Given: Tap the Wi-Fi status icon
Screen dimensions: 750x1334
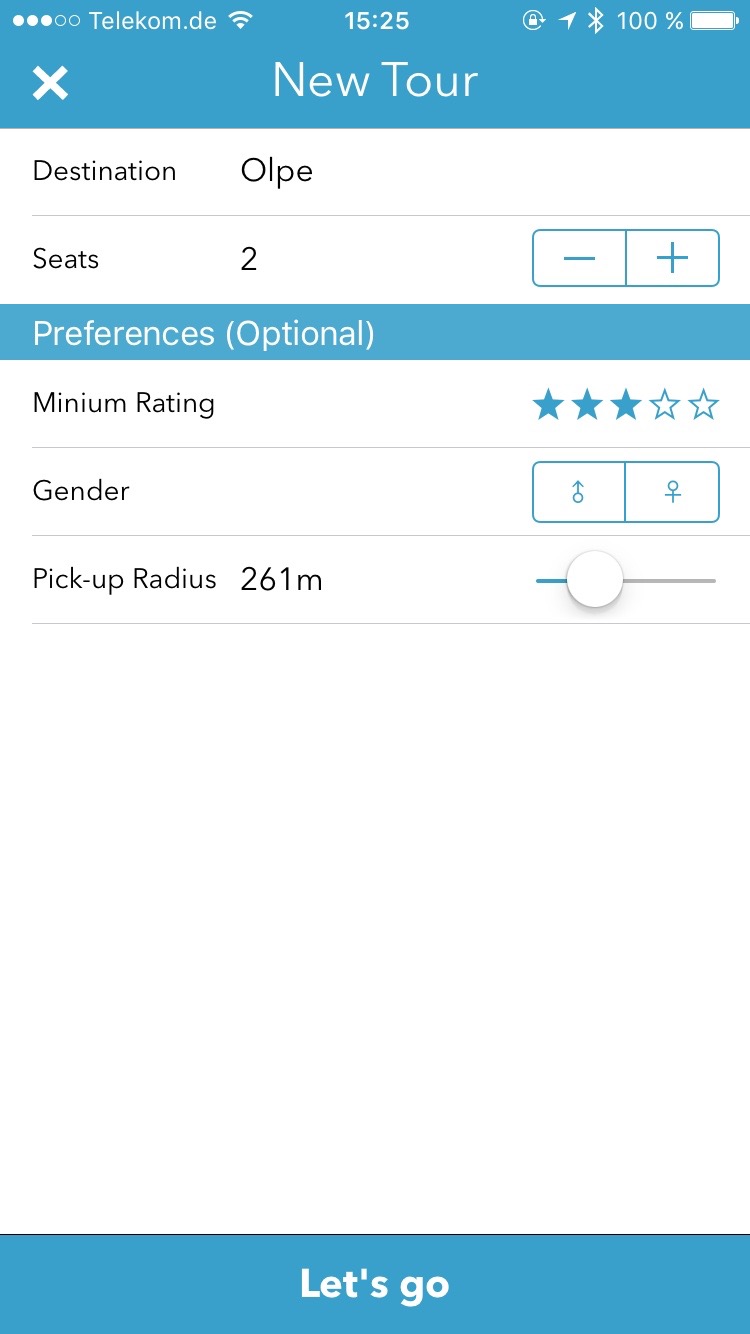Looking at the screenshot, I should tap(240, 20).
